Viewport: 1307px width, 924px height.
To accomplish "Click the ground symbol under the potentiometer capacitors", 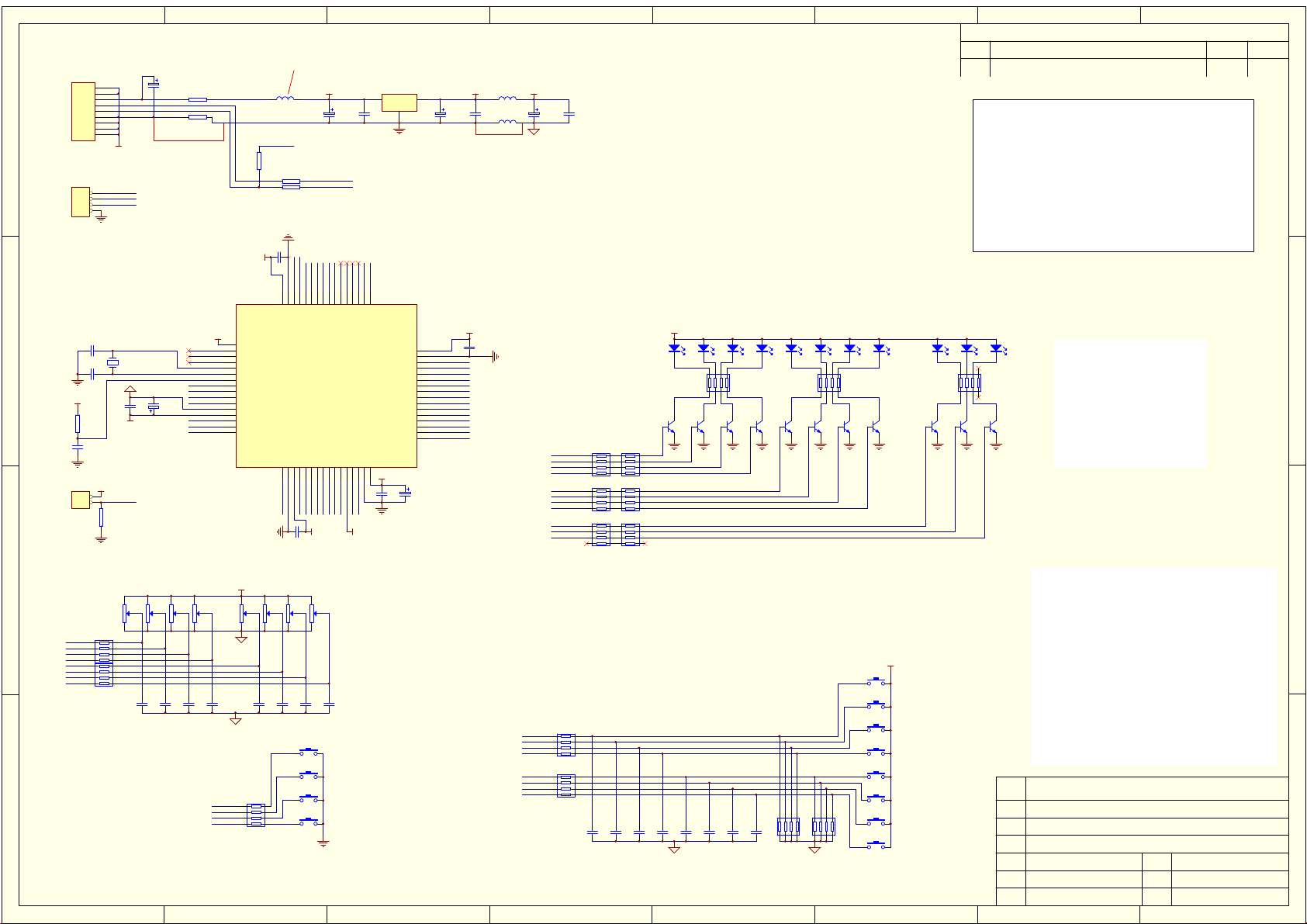I will [236, 722].
